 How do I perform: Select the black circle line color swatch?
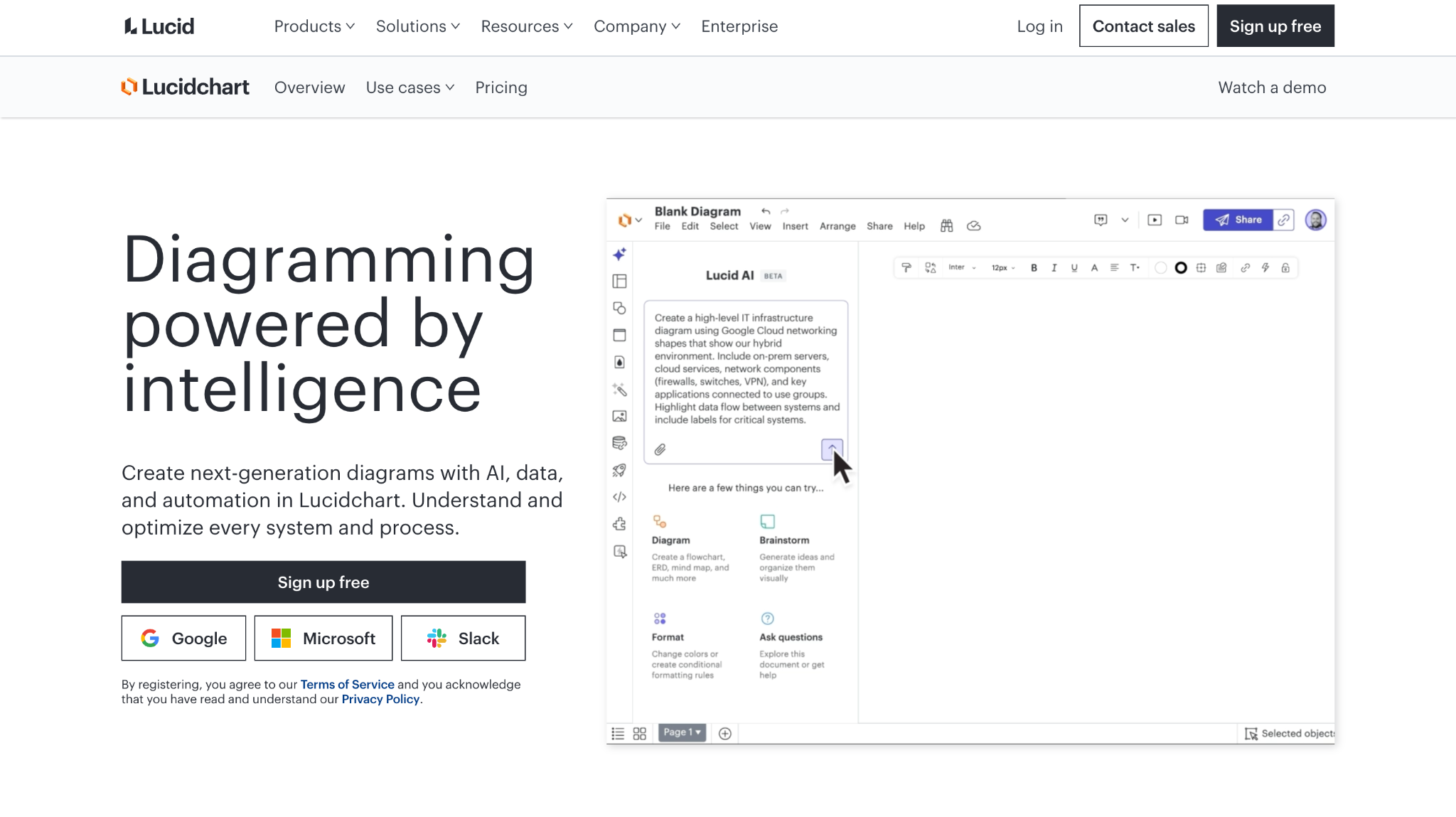(x=1180, y=268)
